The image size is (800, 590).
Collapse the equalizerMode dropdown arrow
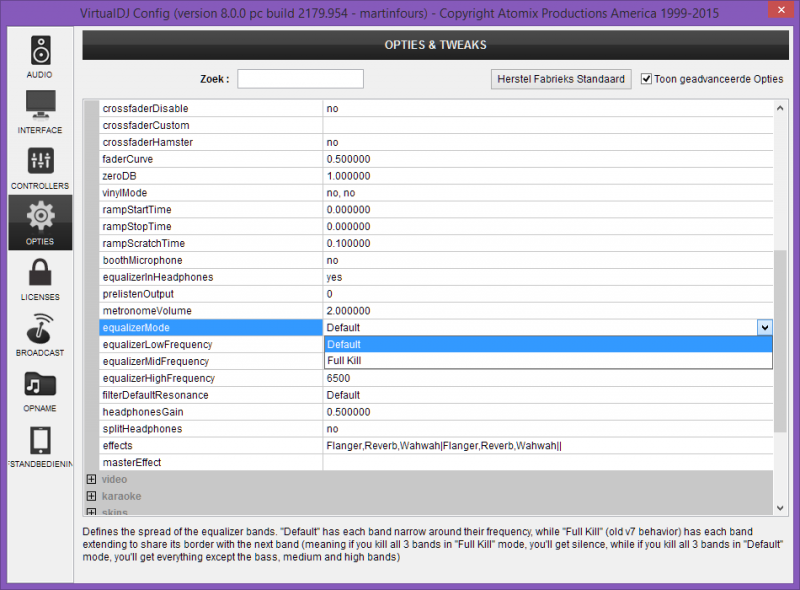[x=764, y=328]
